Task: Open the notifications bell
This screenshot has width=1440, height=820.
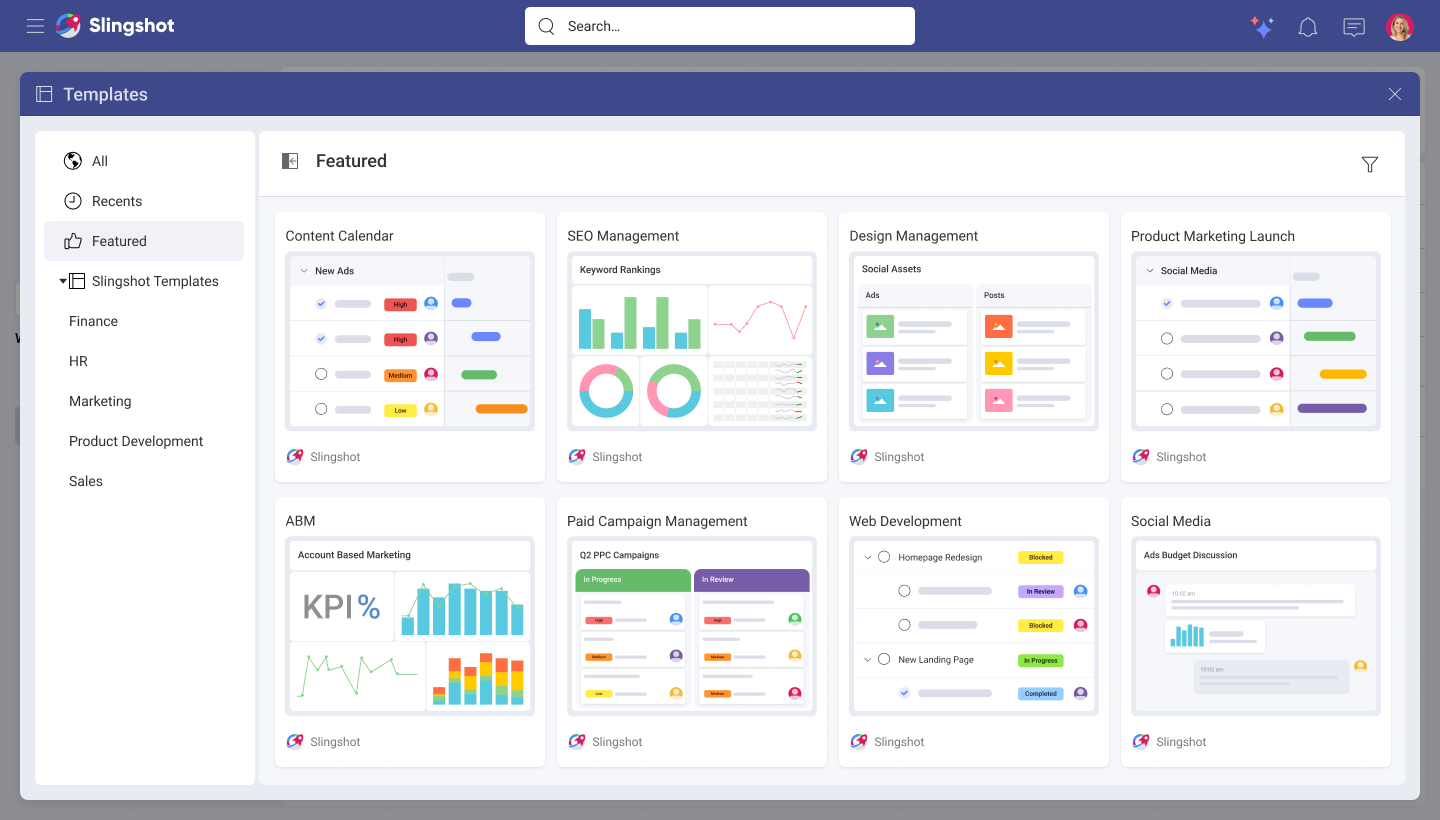Action: click(1308, 27)
